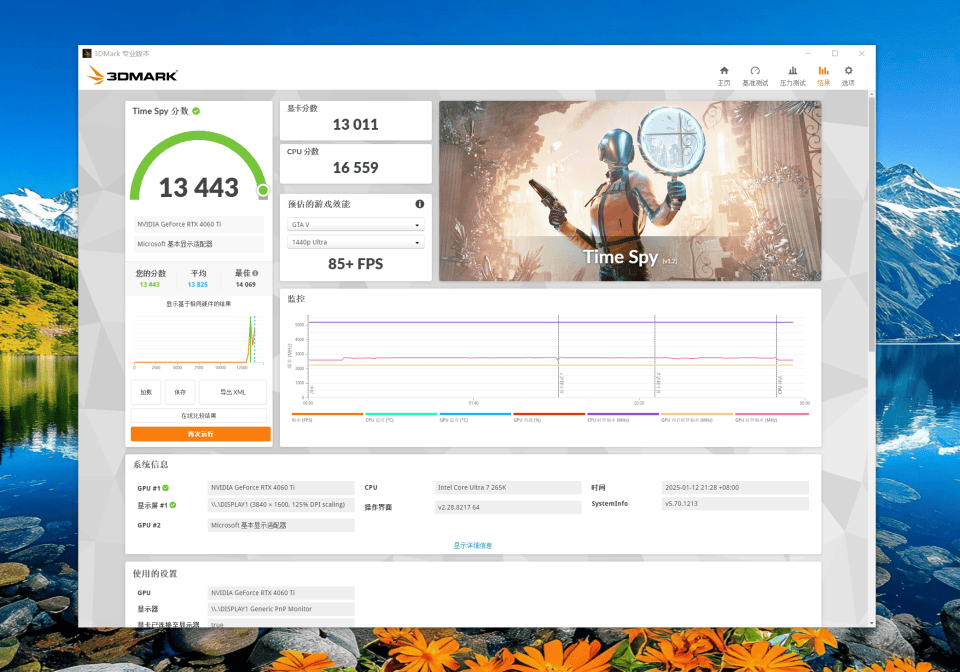
Task: Click Microsoft 基本显示适配器 under the gauge
Action: tap(199, 244)
